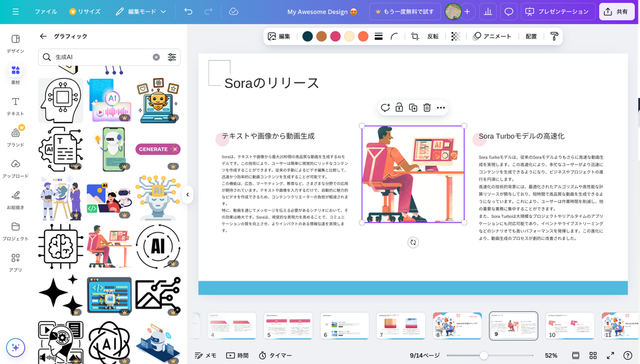
Task: Click the タイマー timer button
Action: [276, 355]
